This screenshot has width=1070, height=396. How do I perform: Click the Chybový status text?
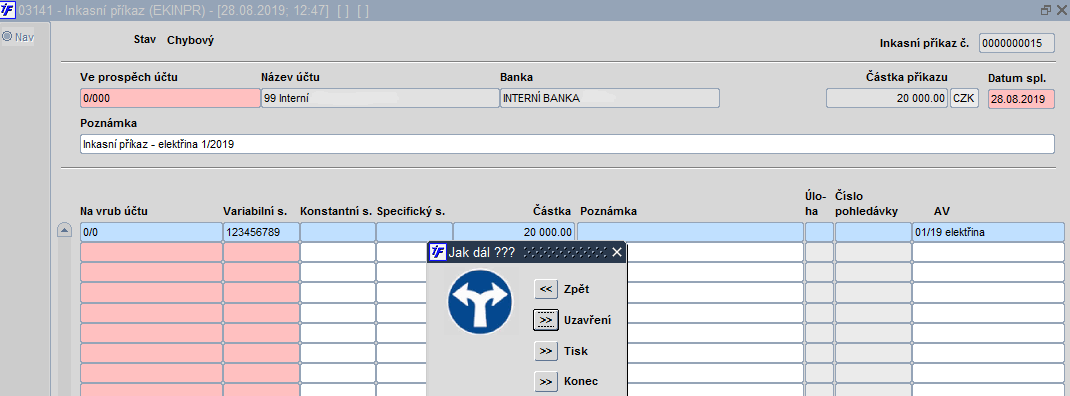[x=190, y=40]
